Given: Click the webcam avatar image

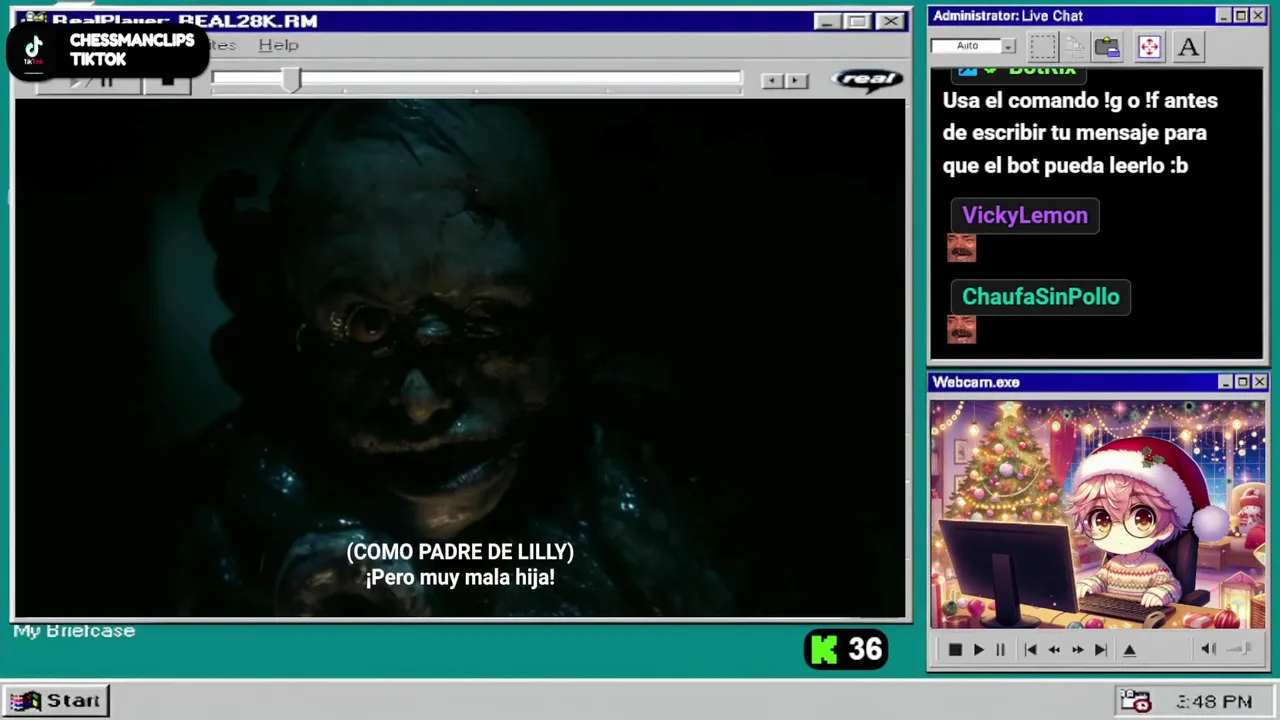Looking at the screenshot, I should [1097, 515].
